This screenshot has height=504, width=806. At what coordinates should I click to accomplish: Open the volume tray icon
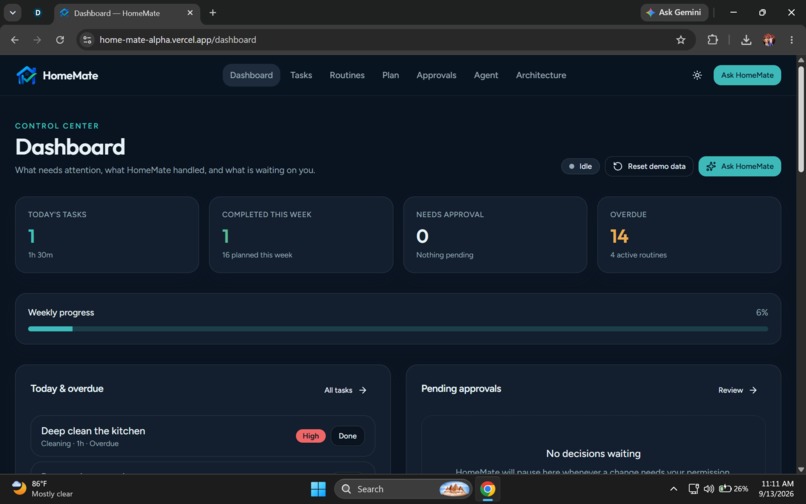click(709, 489)
